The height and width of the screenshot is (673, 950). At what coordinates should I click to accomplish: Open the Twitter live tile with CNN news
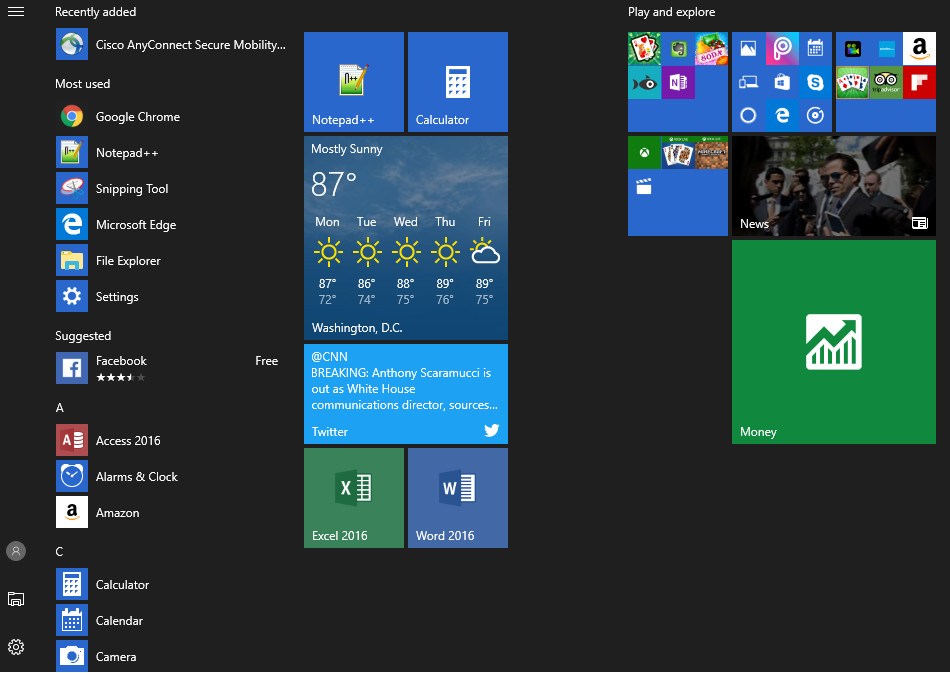tap(406, 394)
